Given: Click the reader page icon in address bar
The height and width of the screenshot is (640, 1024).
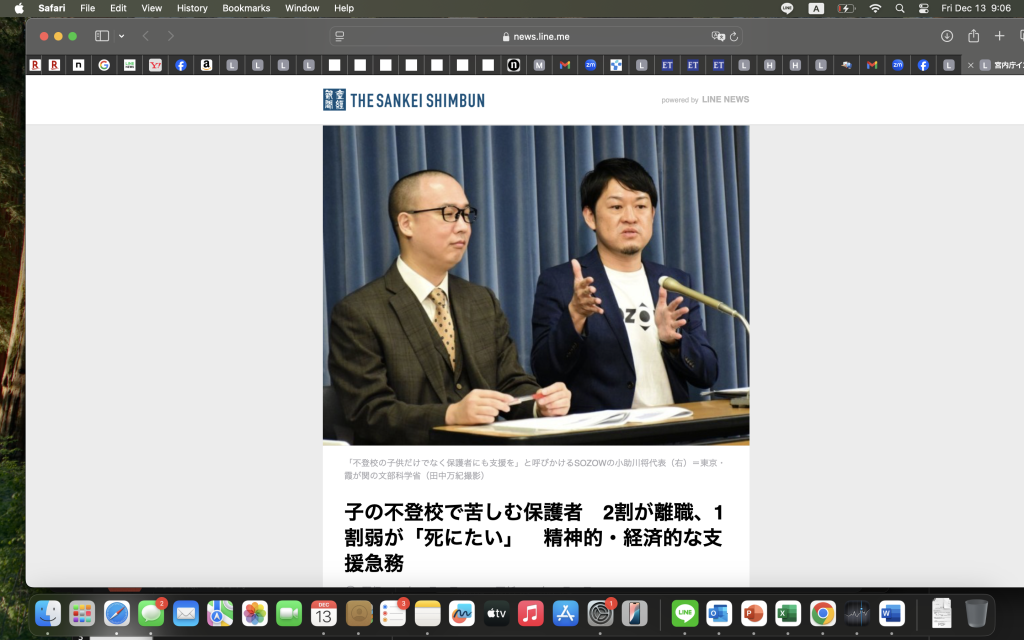Looking at the screenshot, I should 340,36.
